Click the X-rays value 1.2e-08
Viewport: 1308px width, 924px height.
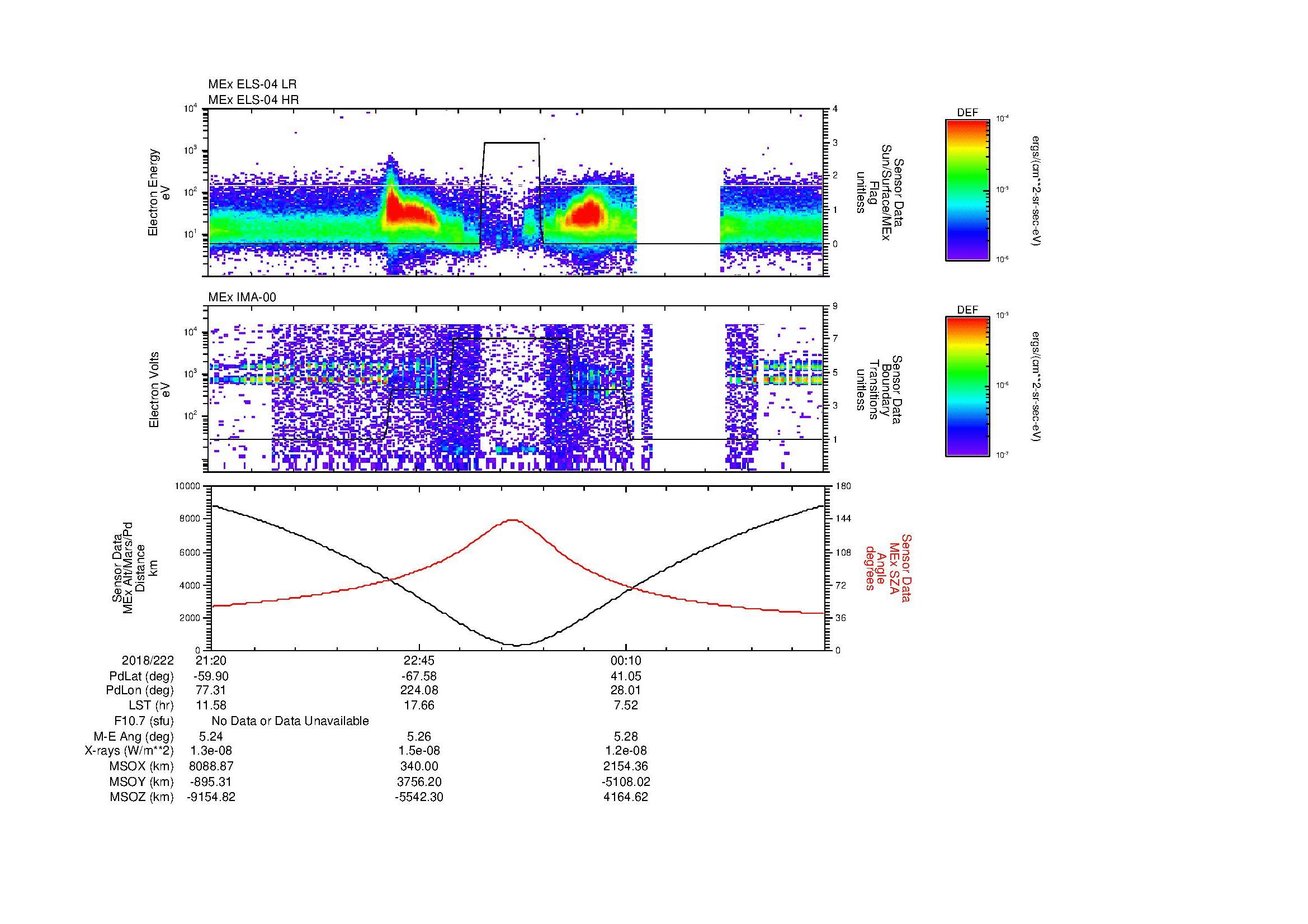click(x=626, y=751)
